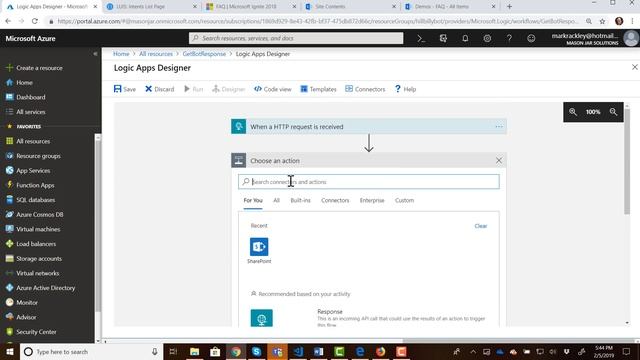Collapse the Azure left sidebar

[95, 54]
